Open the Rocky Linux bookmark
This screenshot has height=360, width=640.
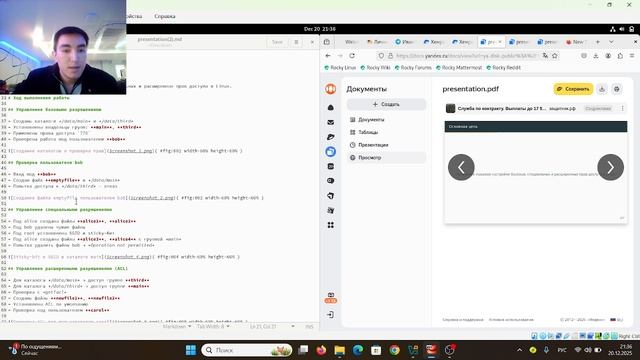(340, 68)
